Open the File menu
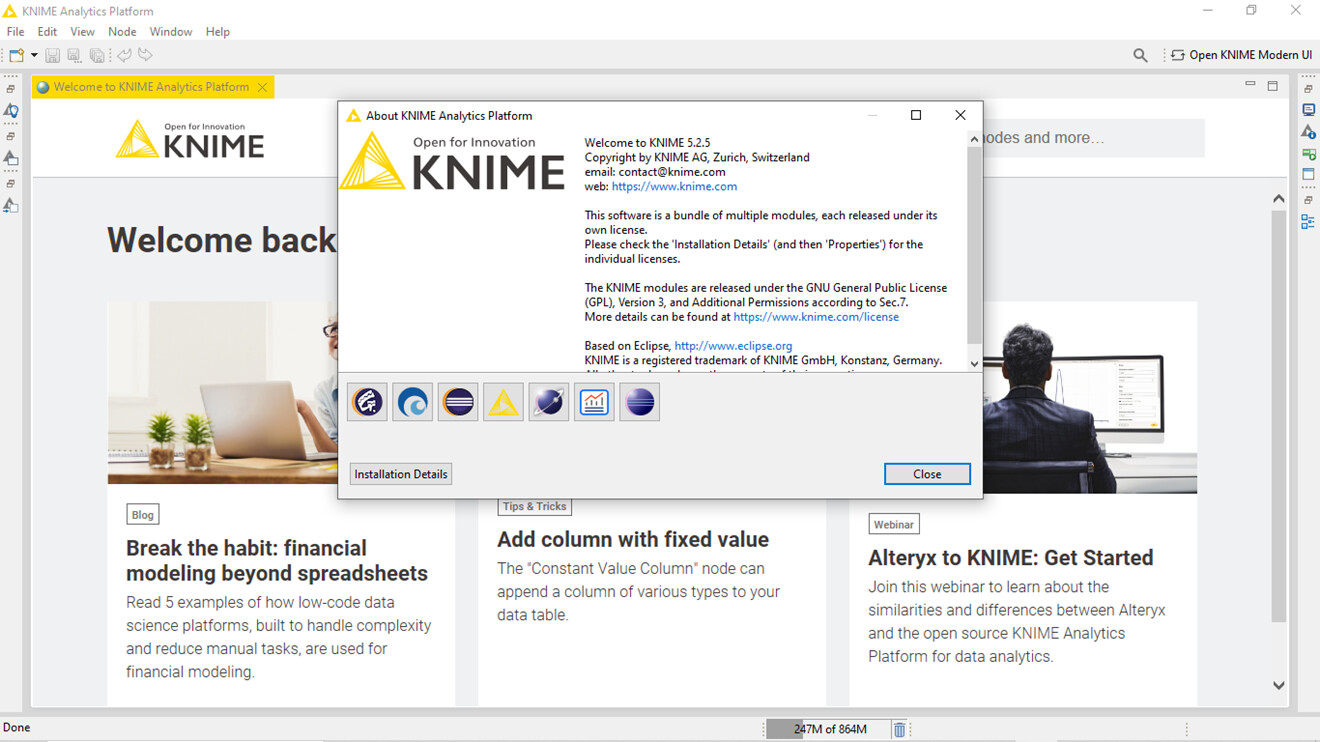 15,32
